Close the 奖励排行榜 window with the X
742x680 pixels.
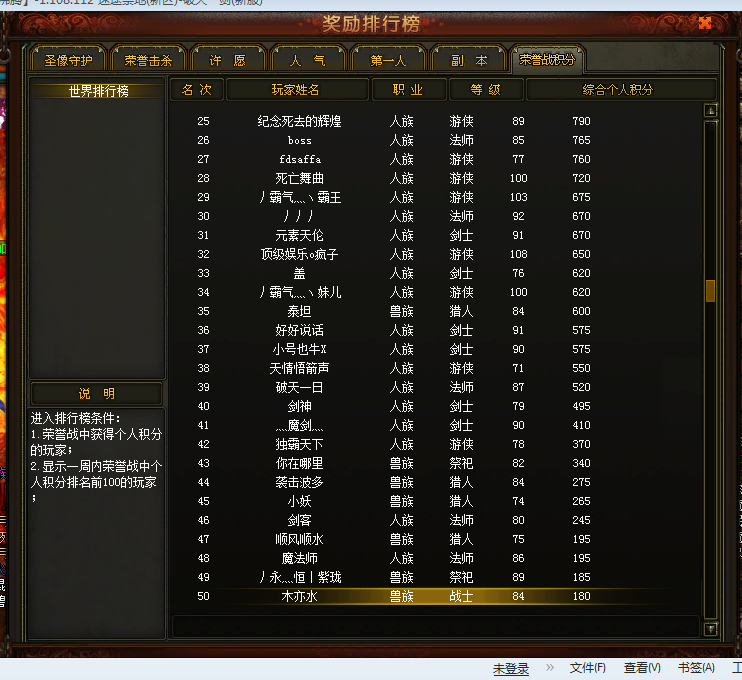tap(705, 23)
